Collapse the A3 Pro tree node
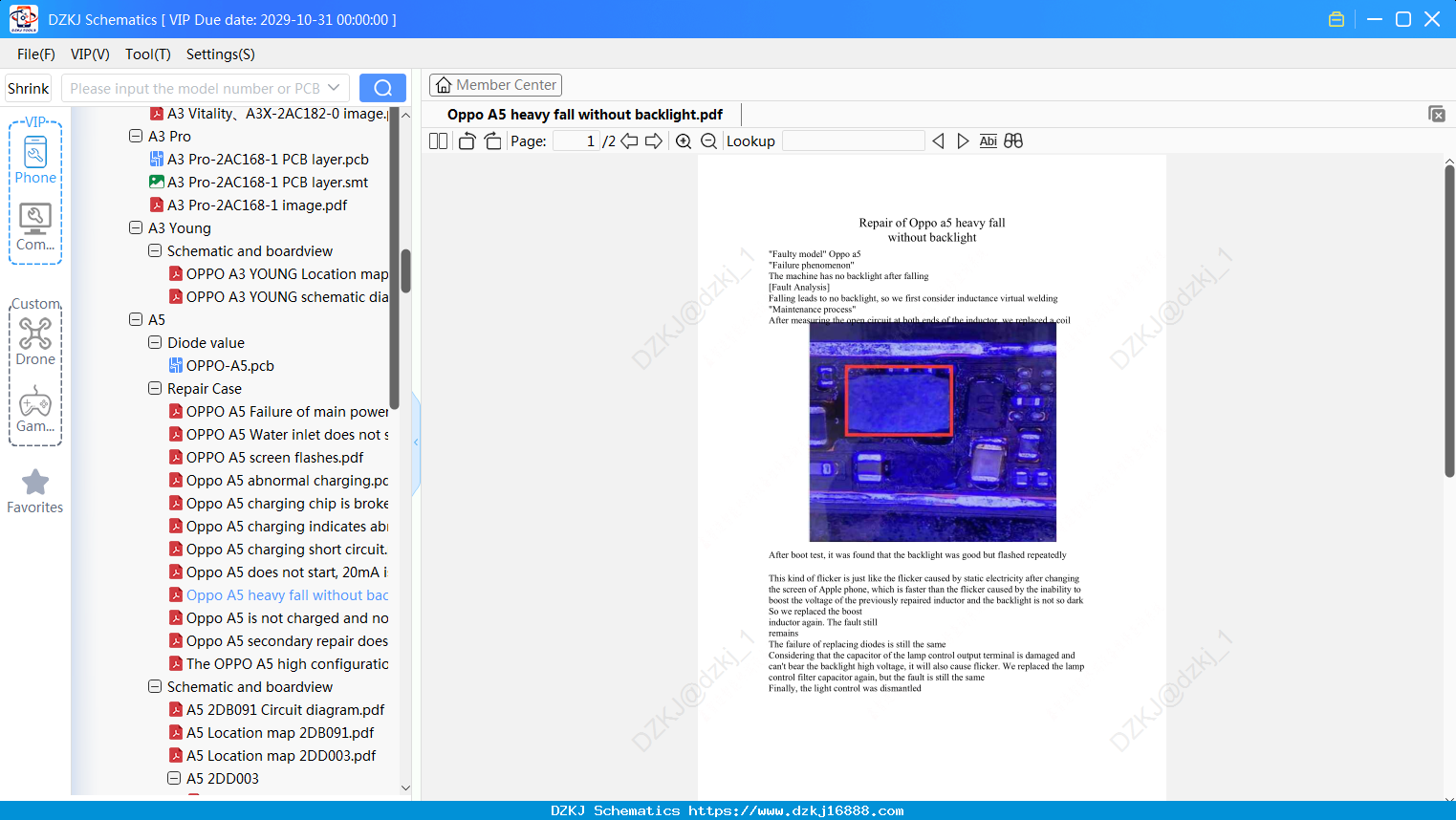 point(136,136)
